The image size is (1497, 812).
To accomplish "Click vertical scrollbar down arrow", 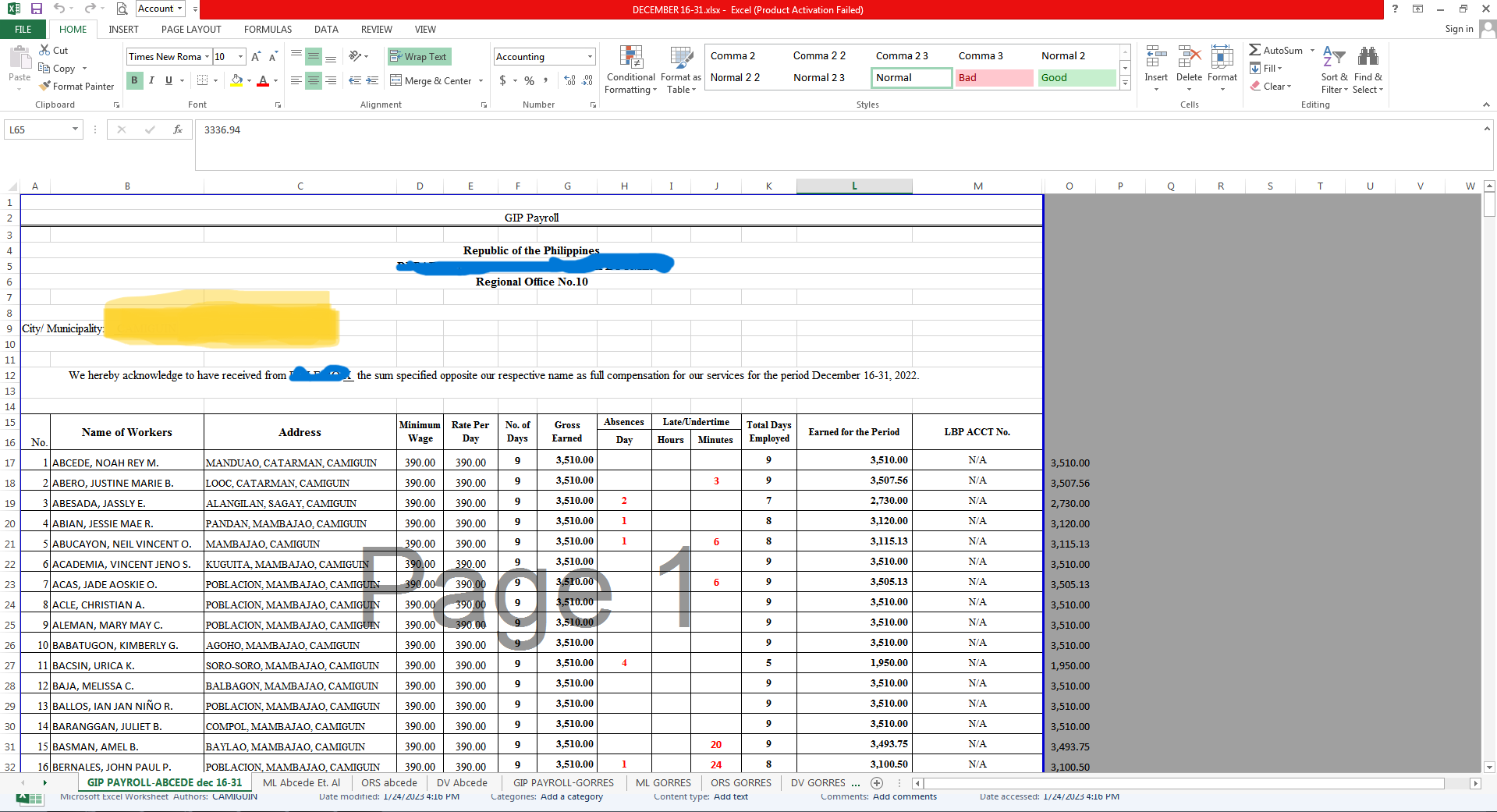I will click(1489, 767).
